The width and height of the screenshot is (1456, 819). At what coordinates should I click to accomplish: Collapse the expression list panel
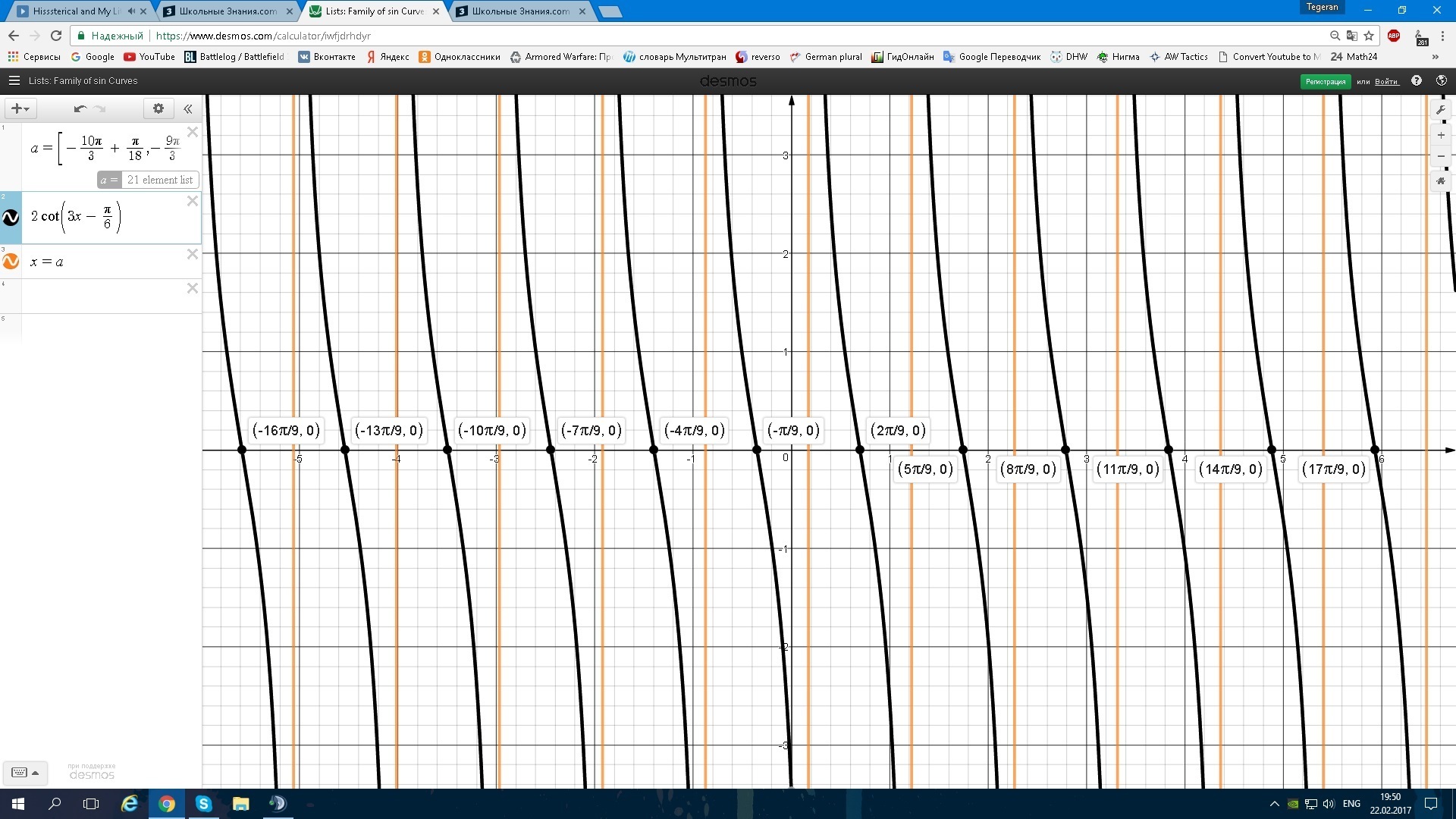pyautogui.click(x=188, y=108)
